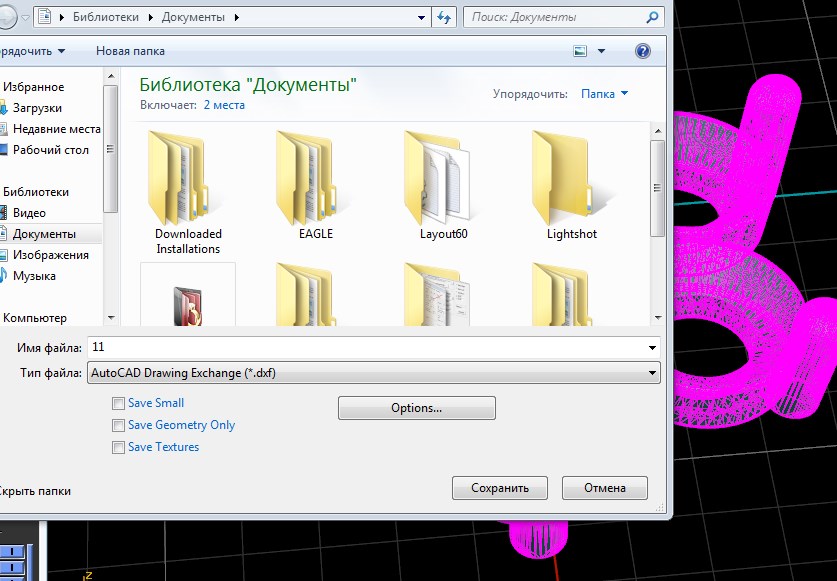Click the Options... button
The width and height of the screenshot is (837, 581).
[x=416, y=408]
